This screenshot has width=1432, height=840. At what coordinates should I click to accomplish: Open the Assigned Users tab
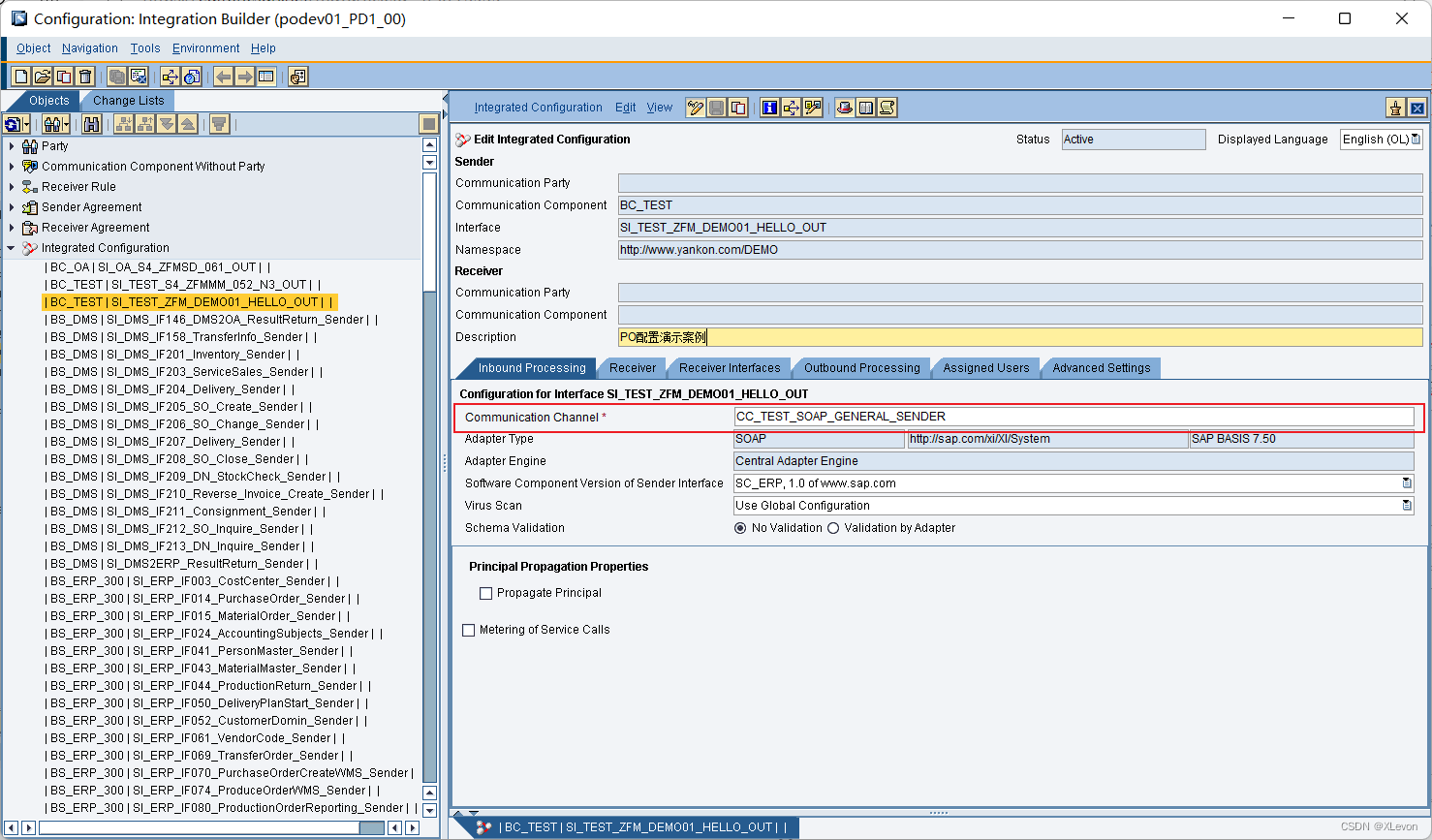tap(985, 368)
